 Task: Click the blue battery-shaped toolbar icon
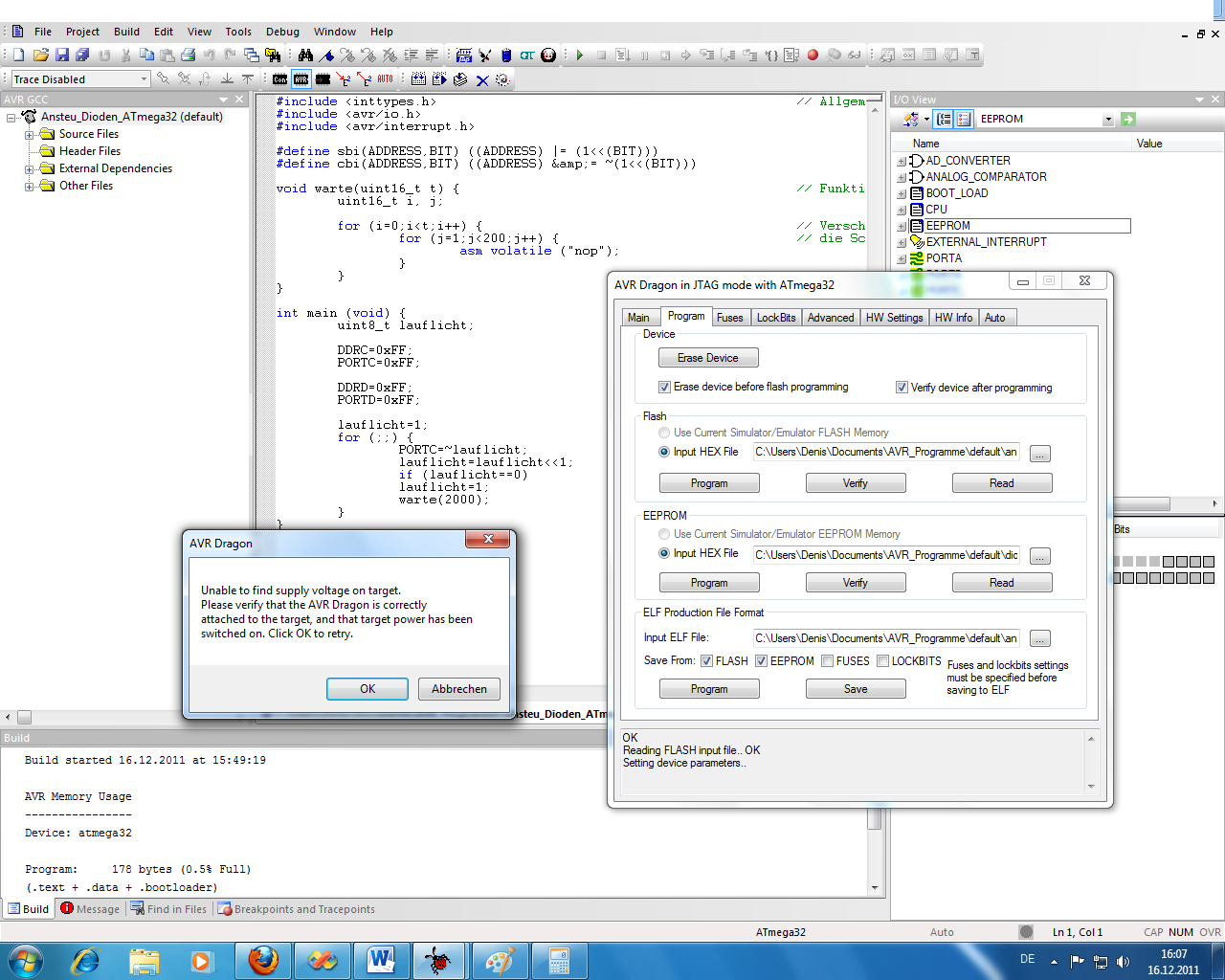[506, 55]
